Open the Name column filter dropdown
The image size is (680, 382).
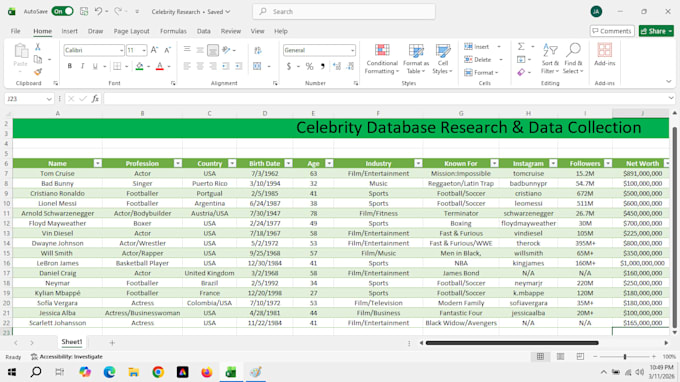click(x=98, y=163)
